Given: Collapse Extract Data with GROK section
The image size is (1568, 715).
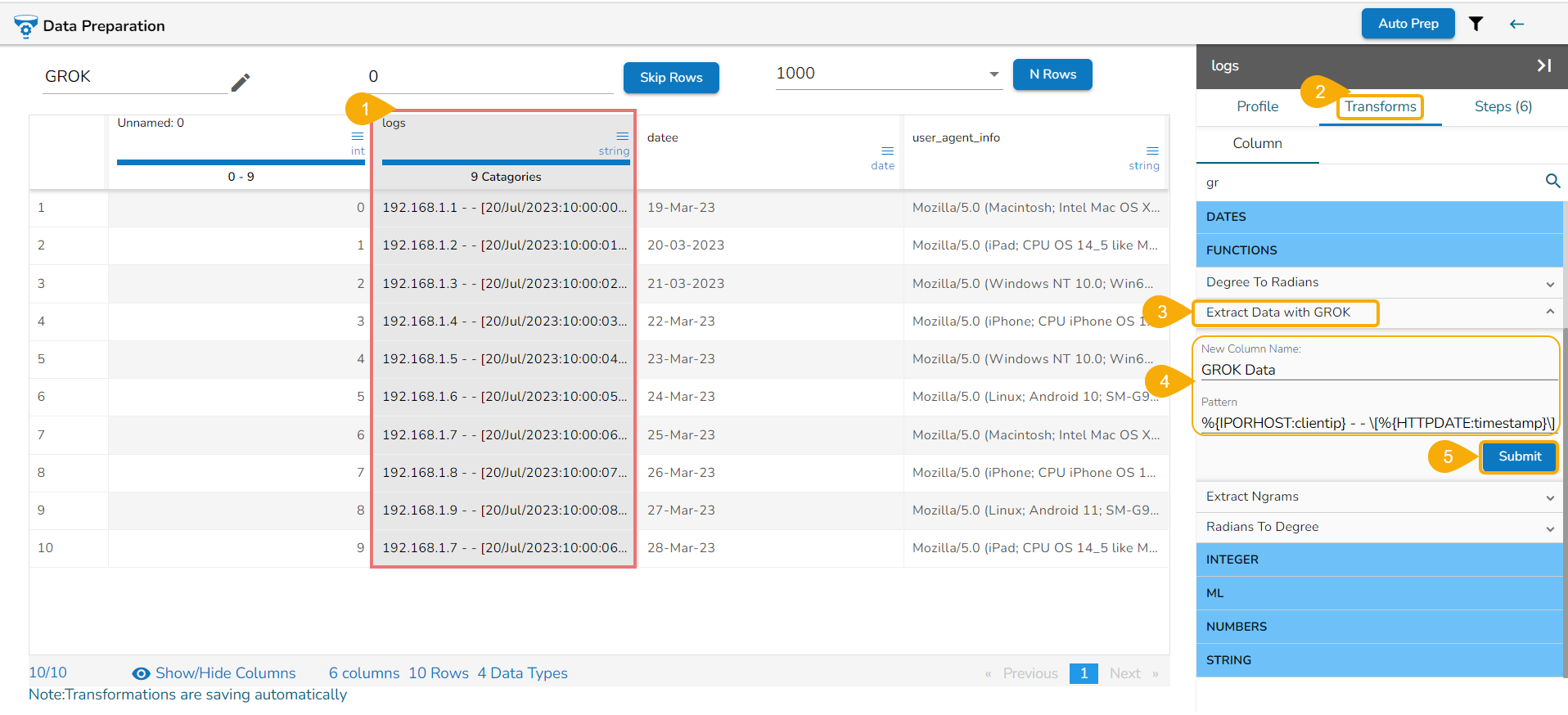Looking at the screenshot, I should coord(1549,312).
